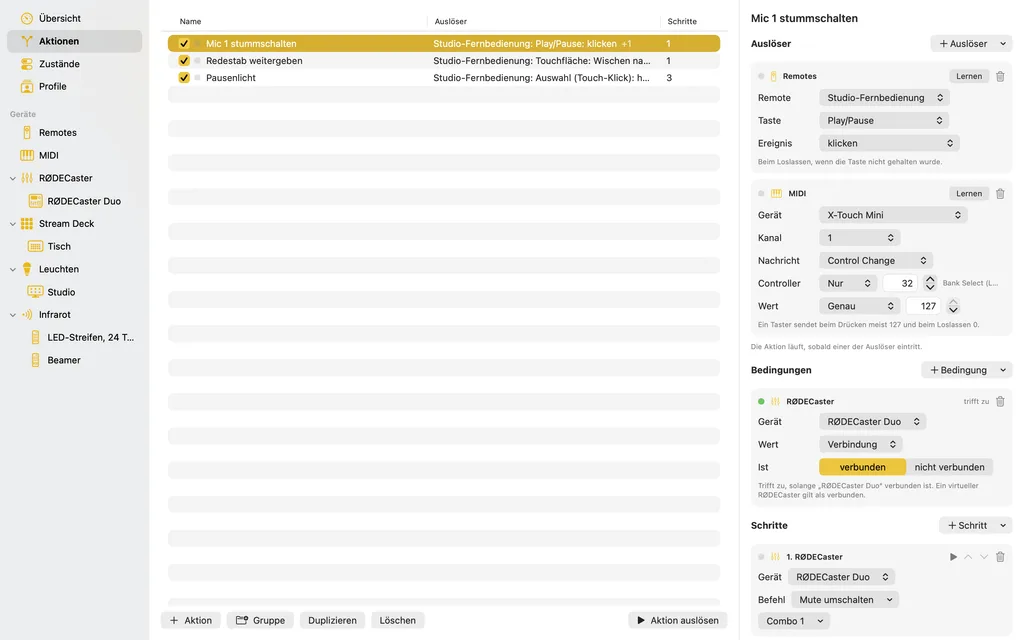Select the verbunden option
Image resolution: width=1024 pixels, height=640 pixels.
(863, 468)
